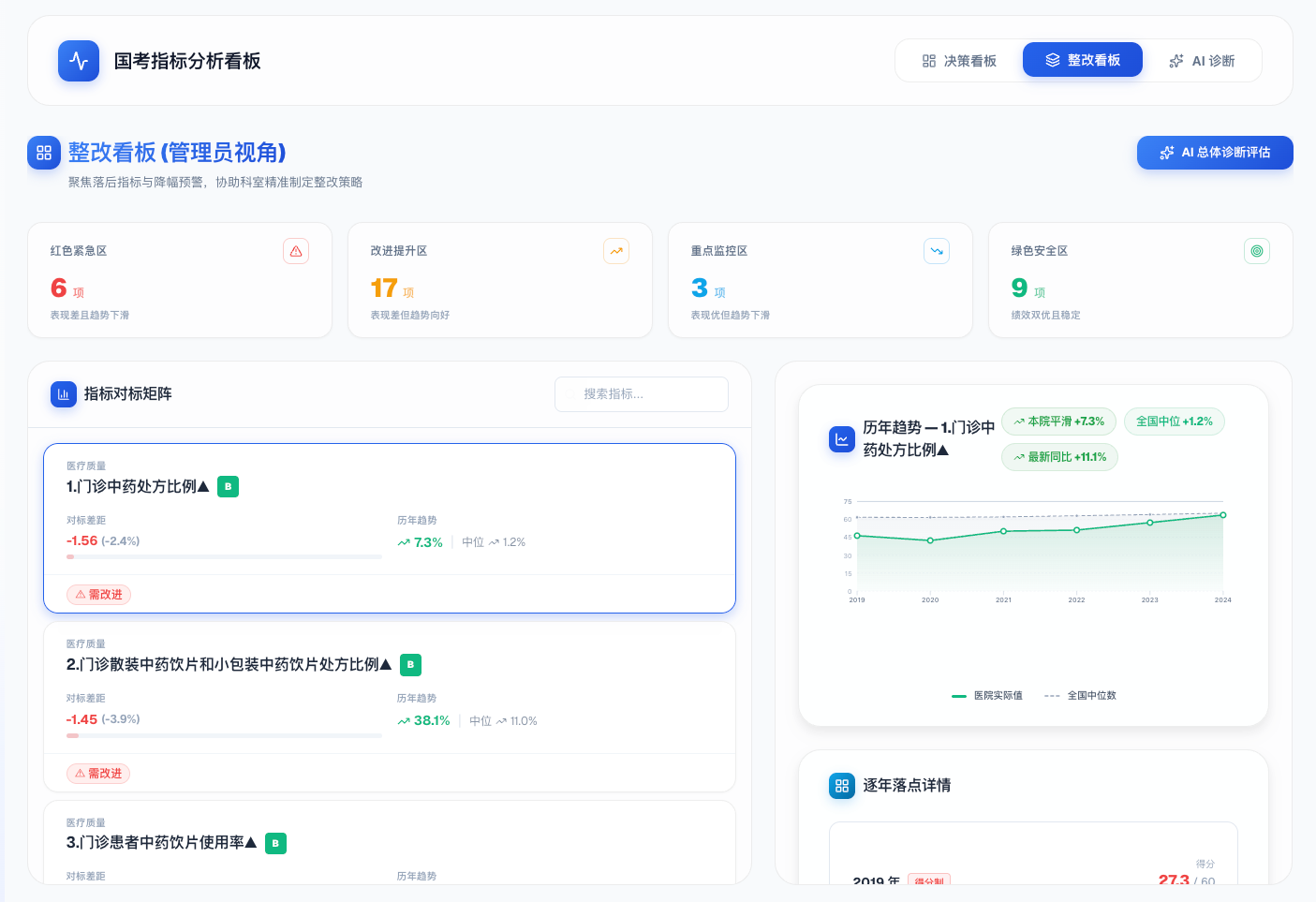Select the 整改看板 tab
The image size is (1316, 902).
tap(1083, 60)
